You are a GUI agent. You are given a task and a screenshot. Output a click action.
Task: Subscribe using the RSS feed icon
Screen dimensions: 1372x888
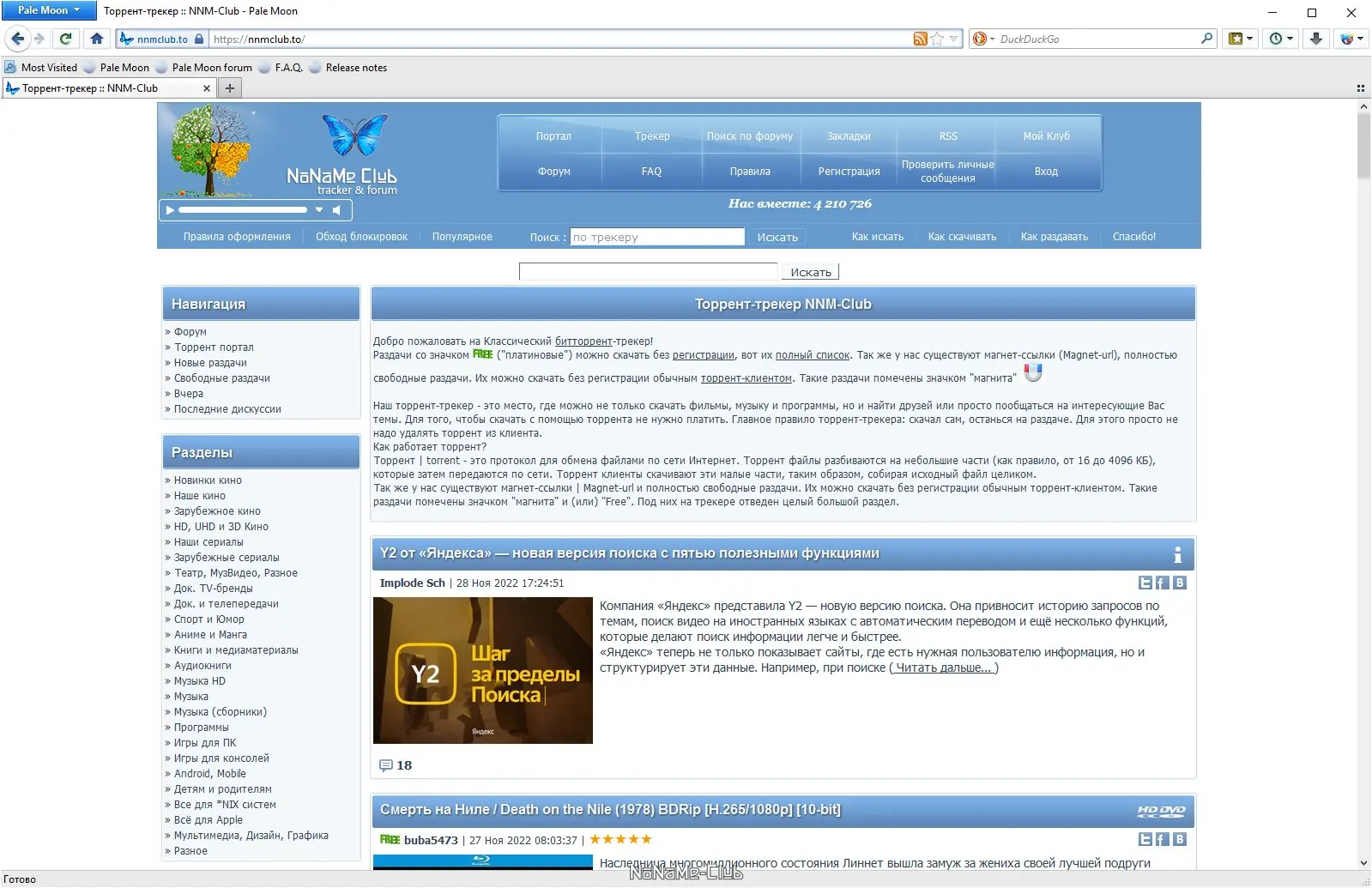(x=921, y=39)
